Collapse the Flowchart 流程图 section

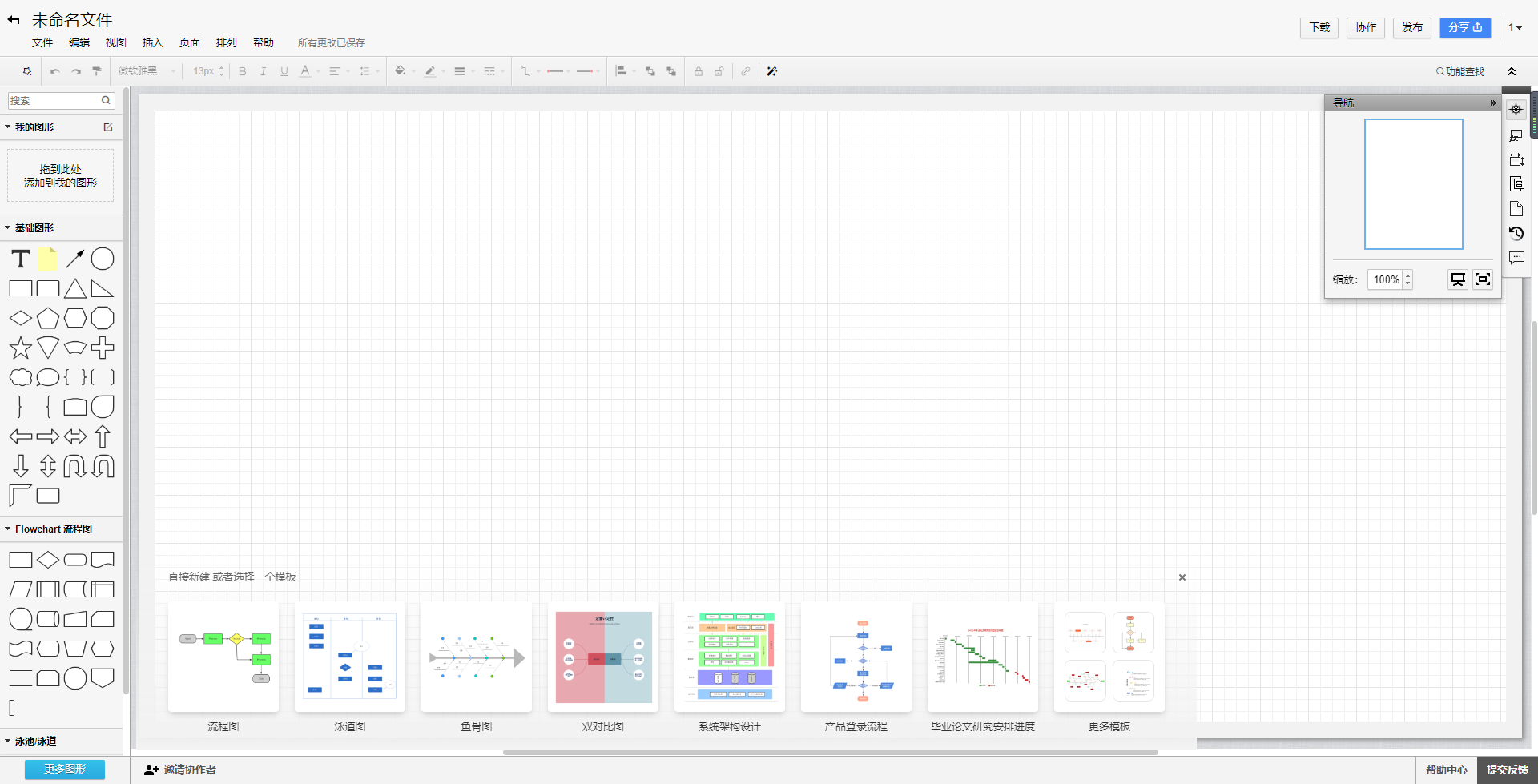[8, 529]
